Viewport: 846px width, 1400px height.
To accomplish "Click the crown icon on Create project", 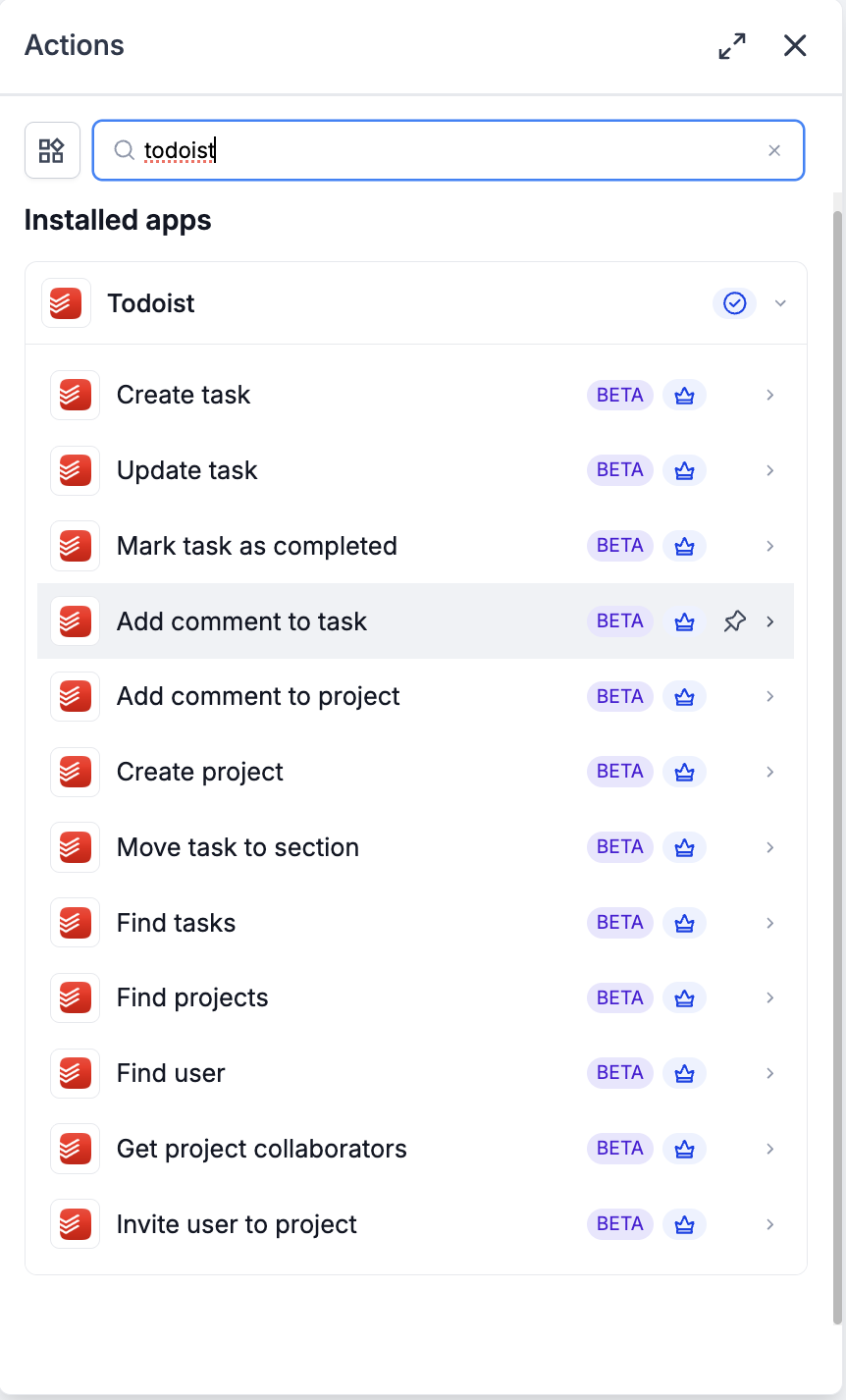I will 685,772.
